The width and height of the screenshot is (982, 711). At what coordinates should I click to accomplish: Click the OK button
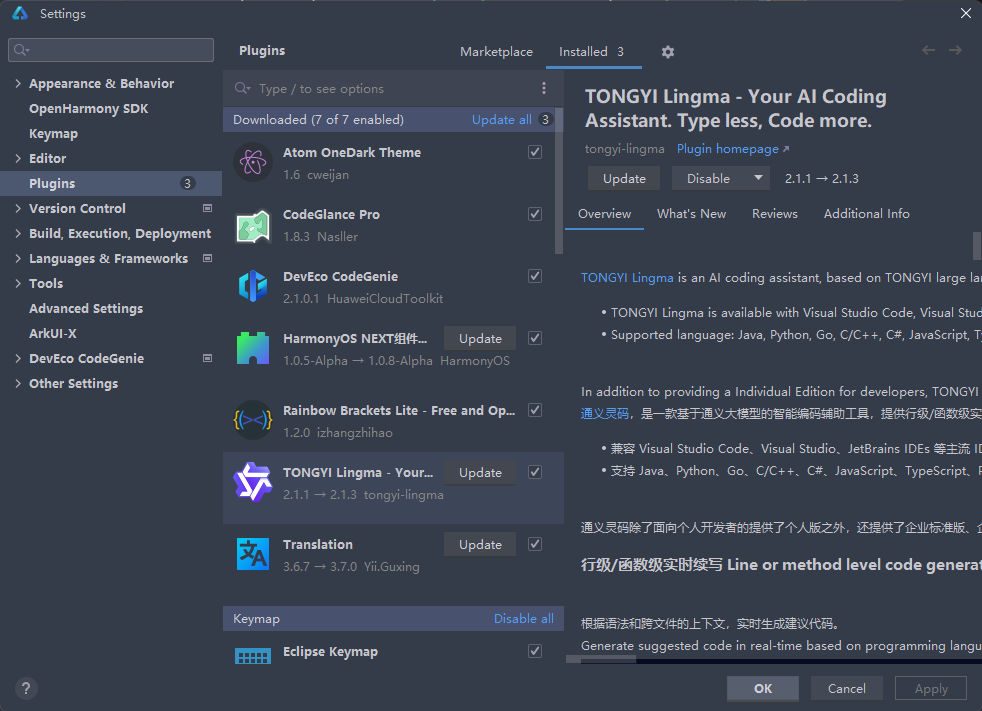[x=763, y=688]
